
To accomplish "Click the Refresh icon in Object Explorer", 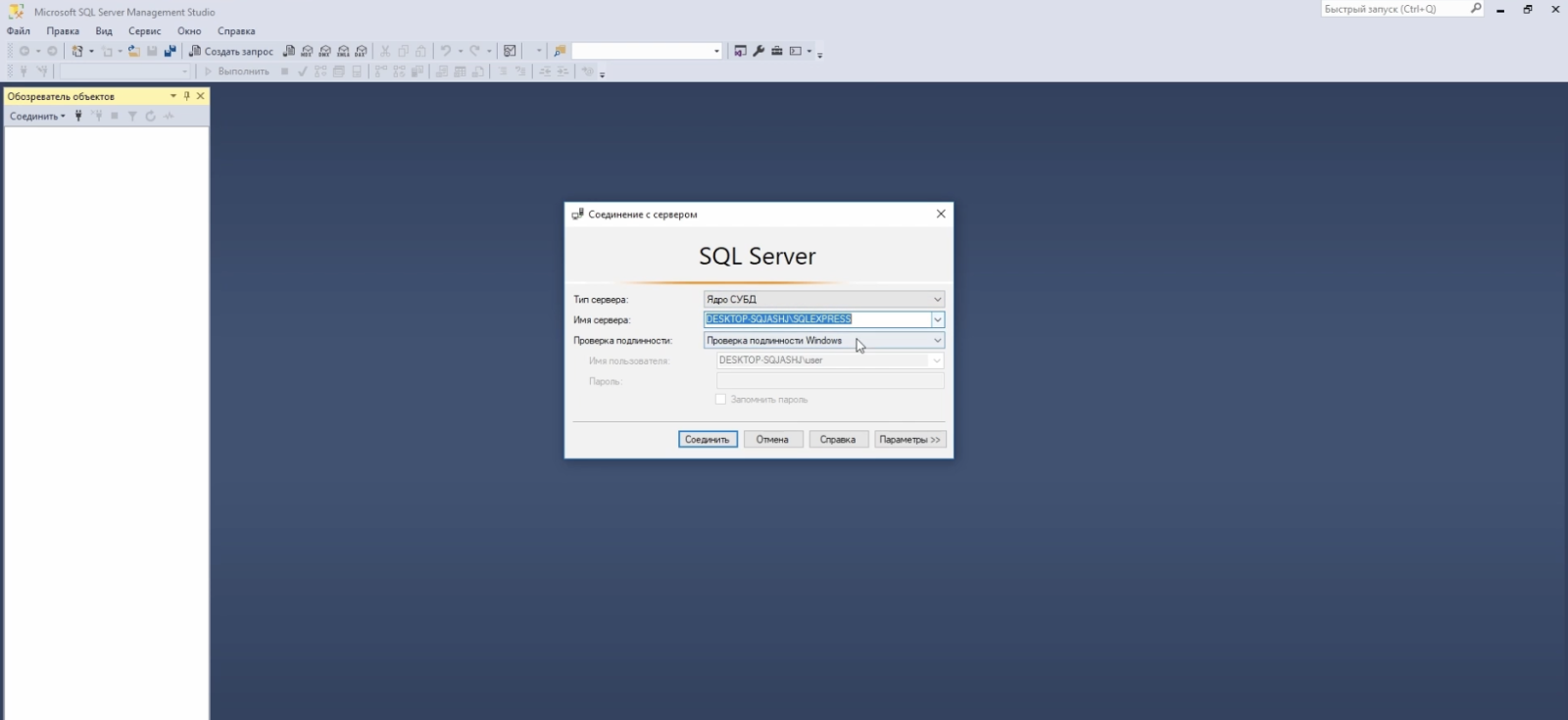I will (150, 116).
